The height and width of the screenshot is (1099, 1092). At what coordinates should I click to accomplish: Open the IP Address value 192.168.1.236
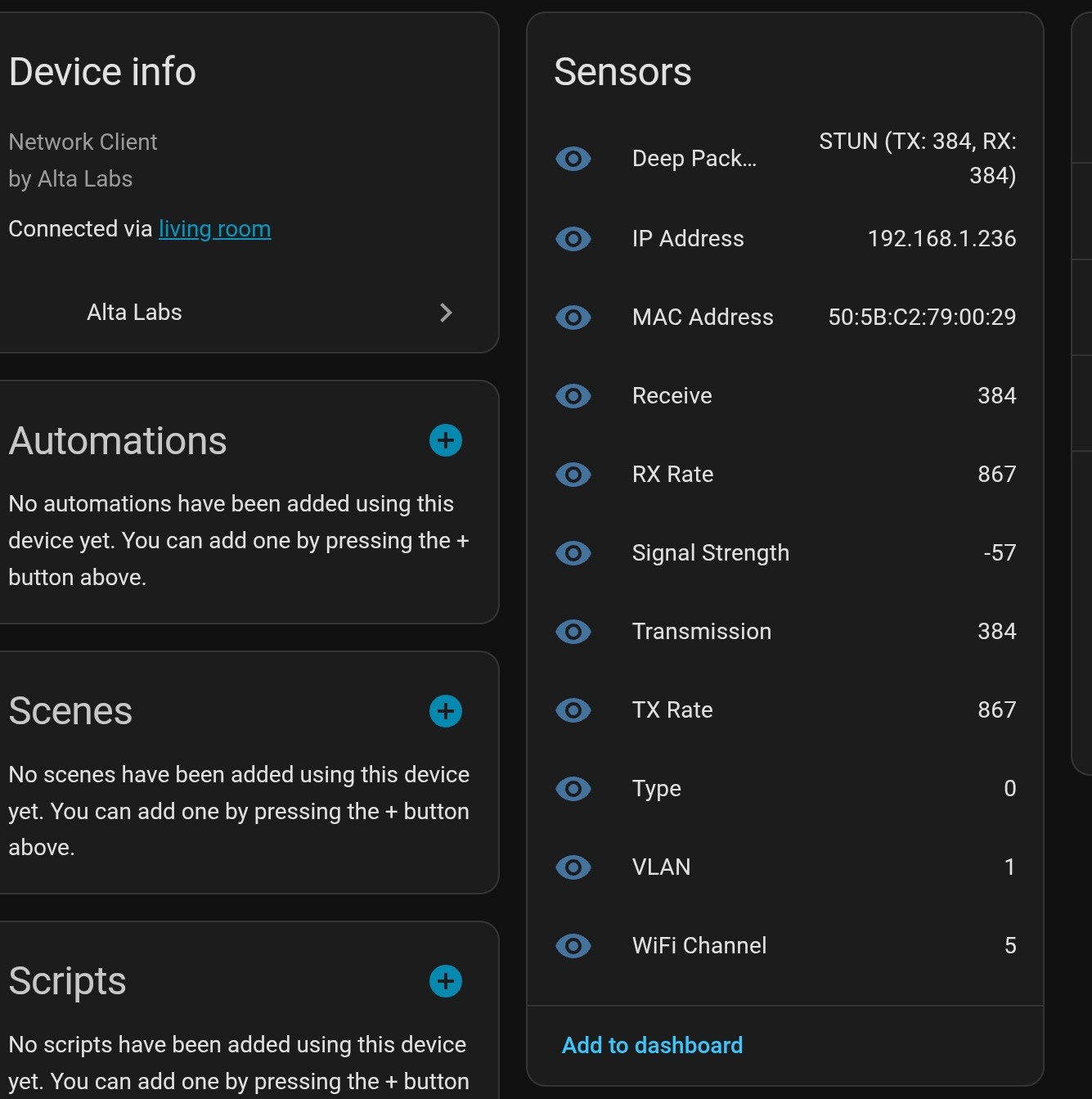tap(941, 238)
